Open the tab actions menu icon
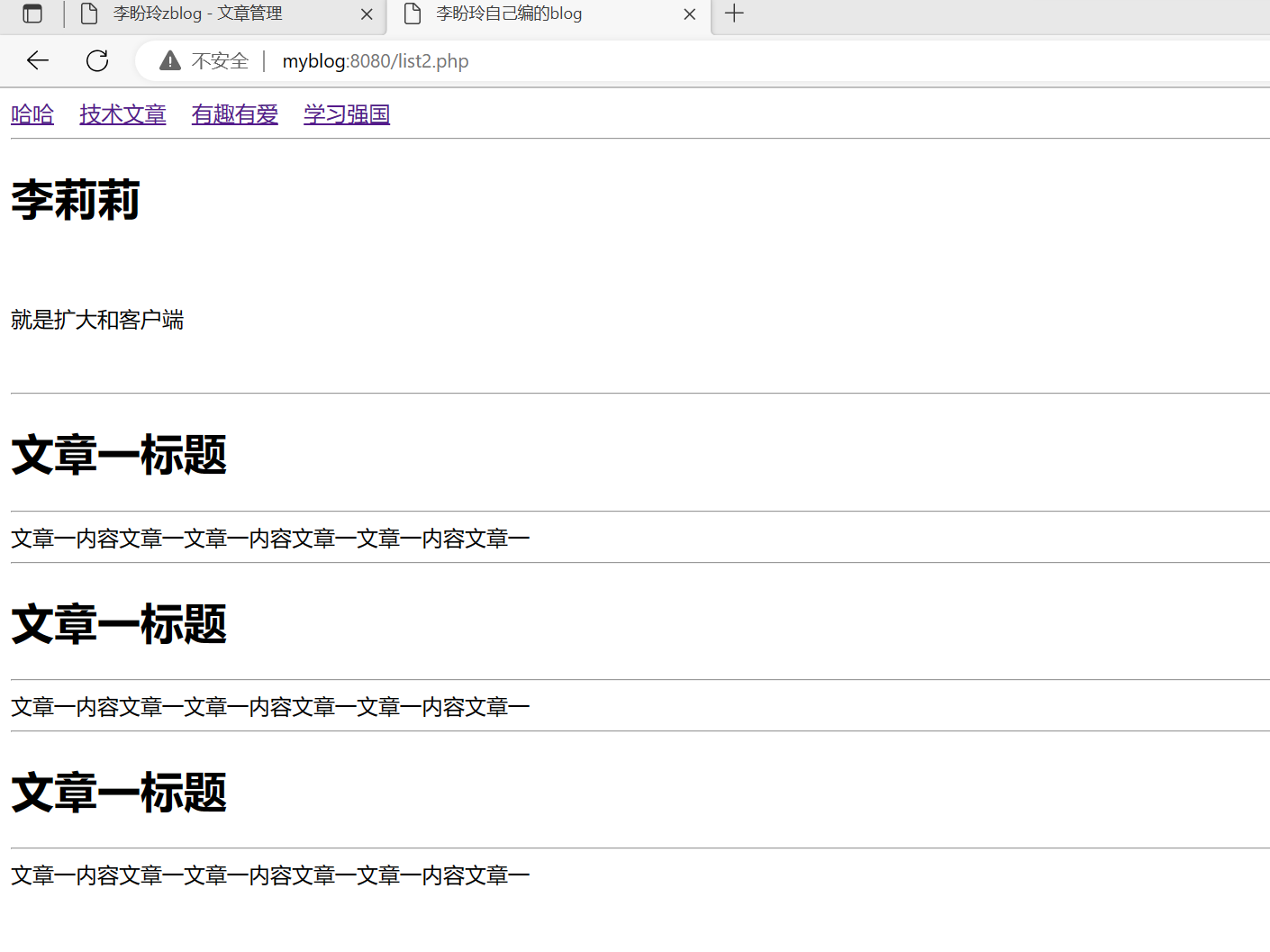 tap(32, 14)
